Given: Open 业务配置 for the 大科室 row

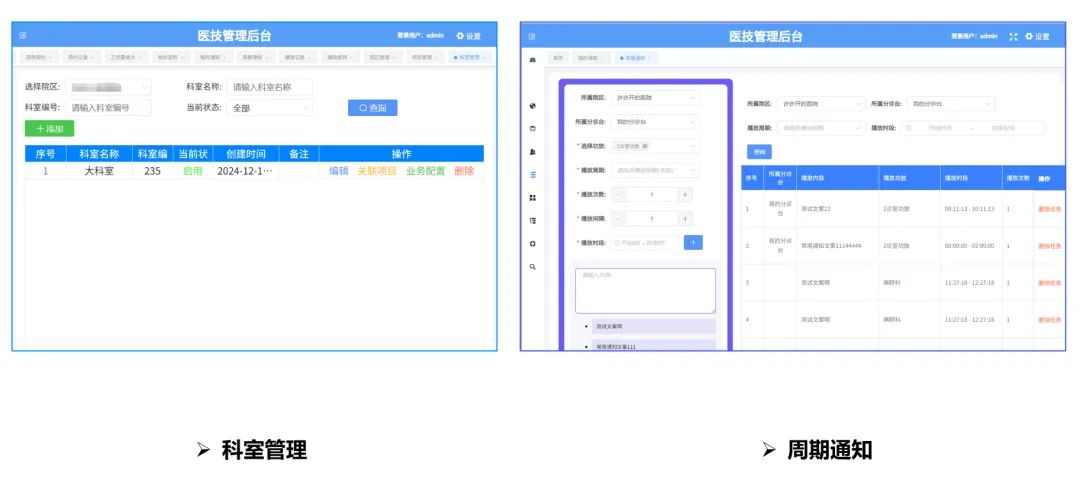Looking at the screenshot, I should point(426,171).
